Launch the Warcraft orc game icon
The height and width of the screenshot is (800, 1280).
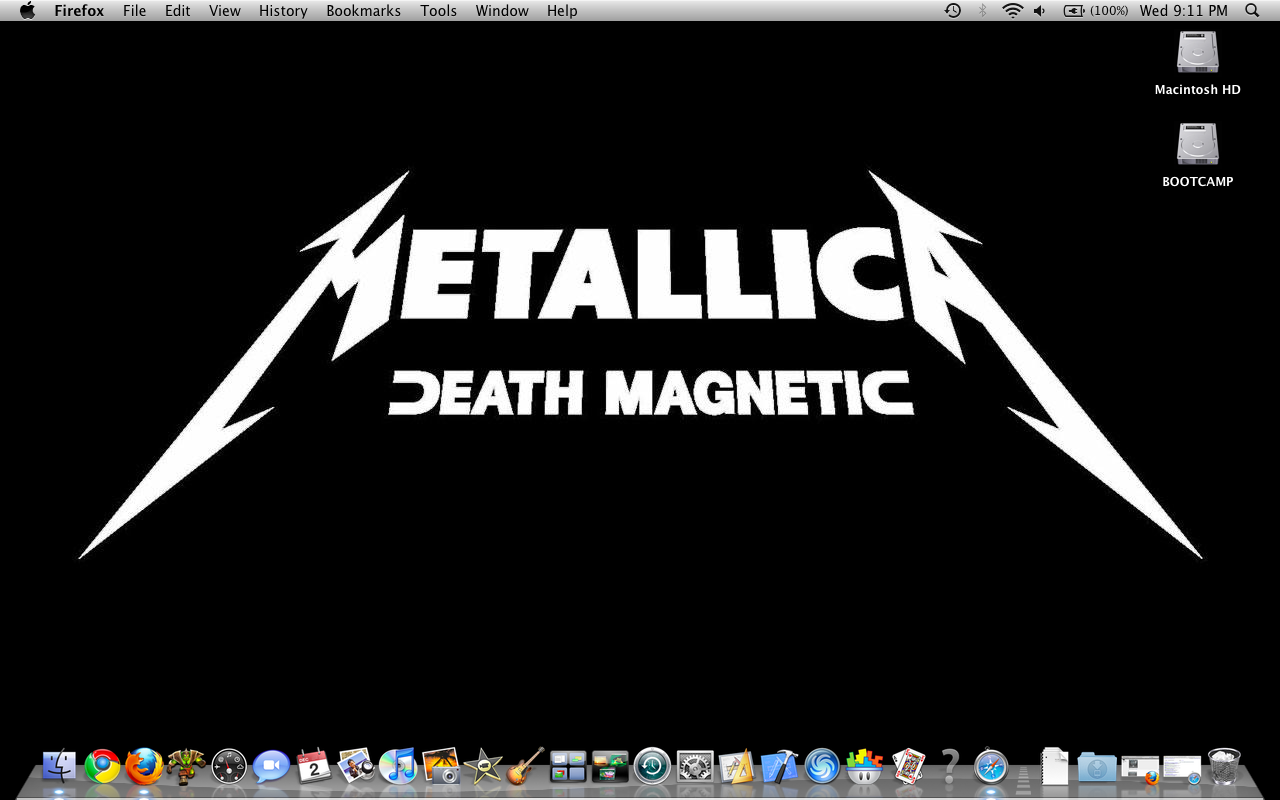pos(186,767)
